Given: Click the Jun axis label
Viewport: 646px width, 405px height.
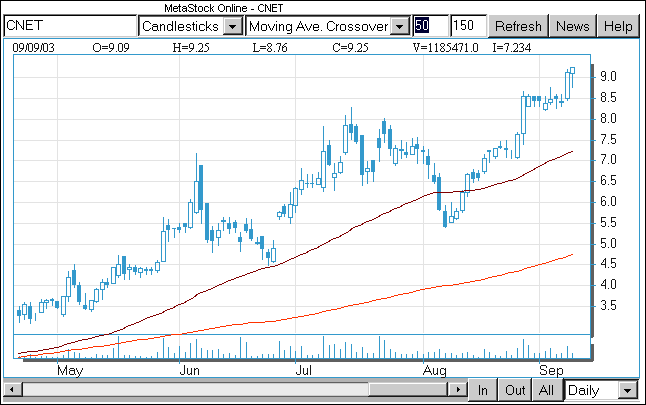Looking at the screenshot, I should point(190,370).
